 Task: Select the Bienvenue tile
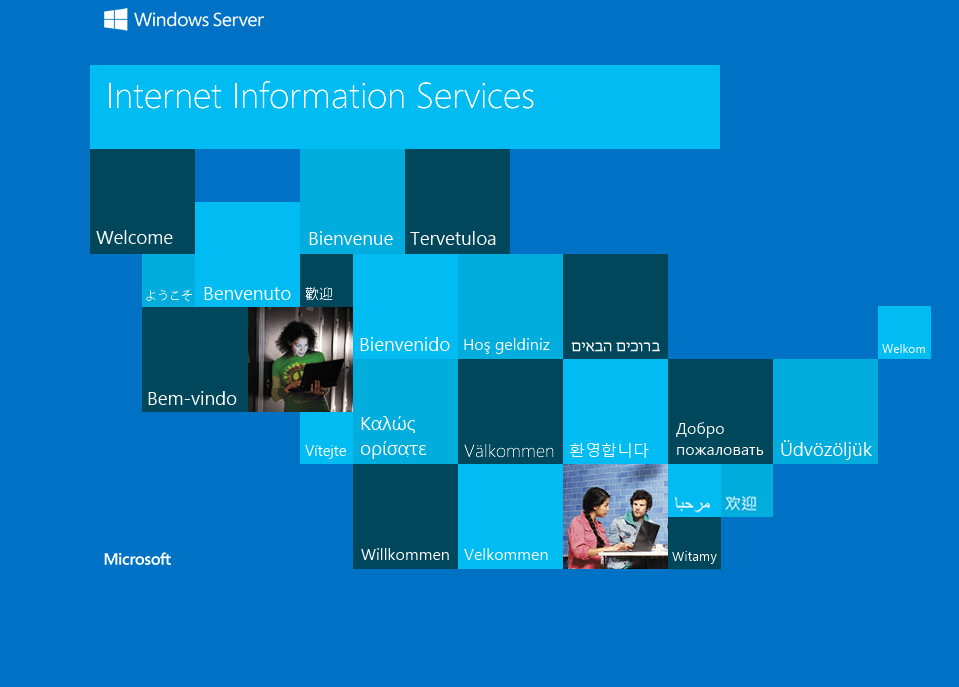point(352,201)
